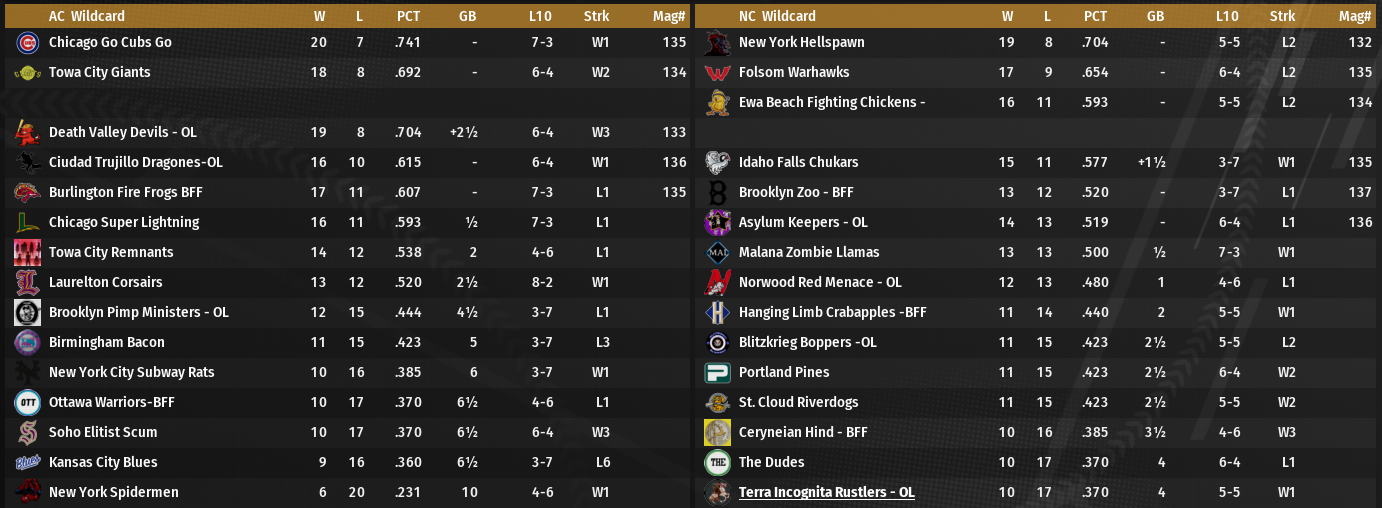Open Terra Incognita Rustlers - OL team link

click(826, 492)
